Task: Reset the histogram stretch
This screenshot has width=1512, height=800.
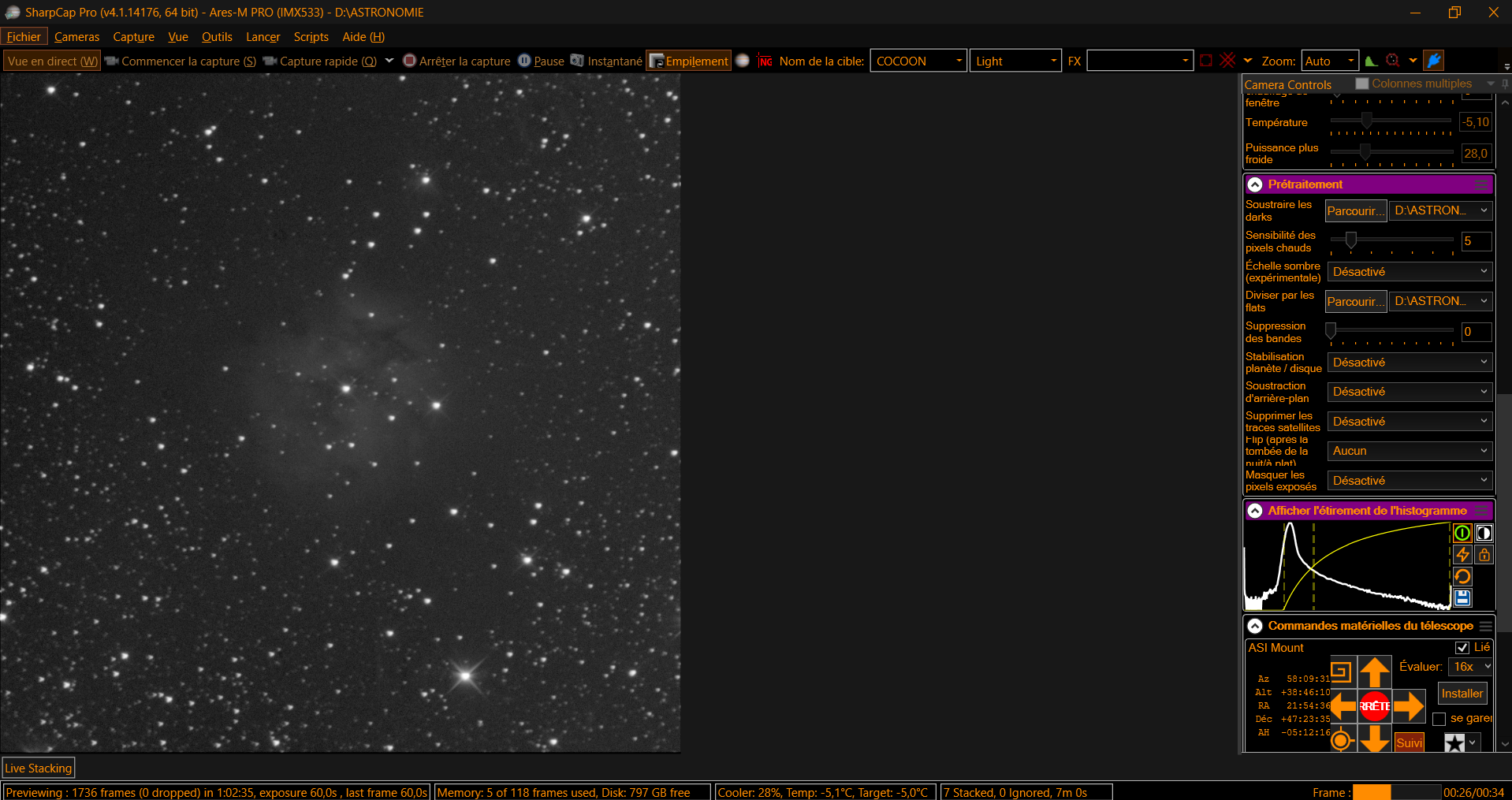Action: pos(1462,576)
